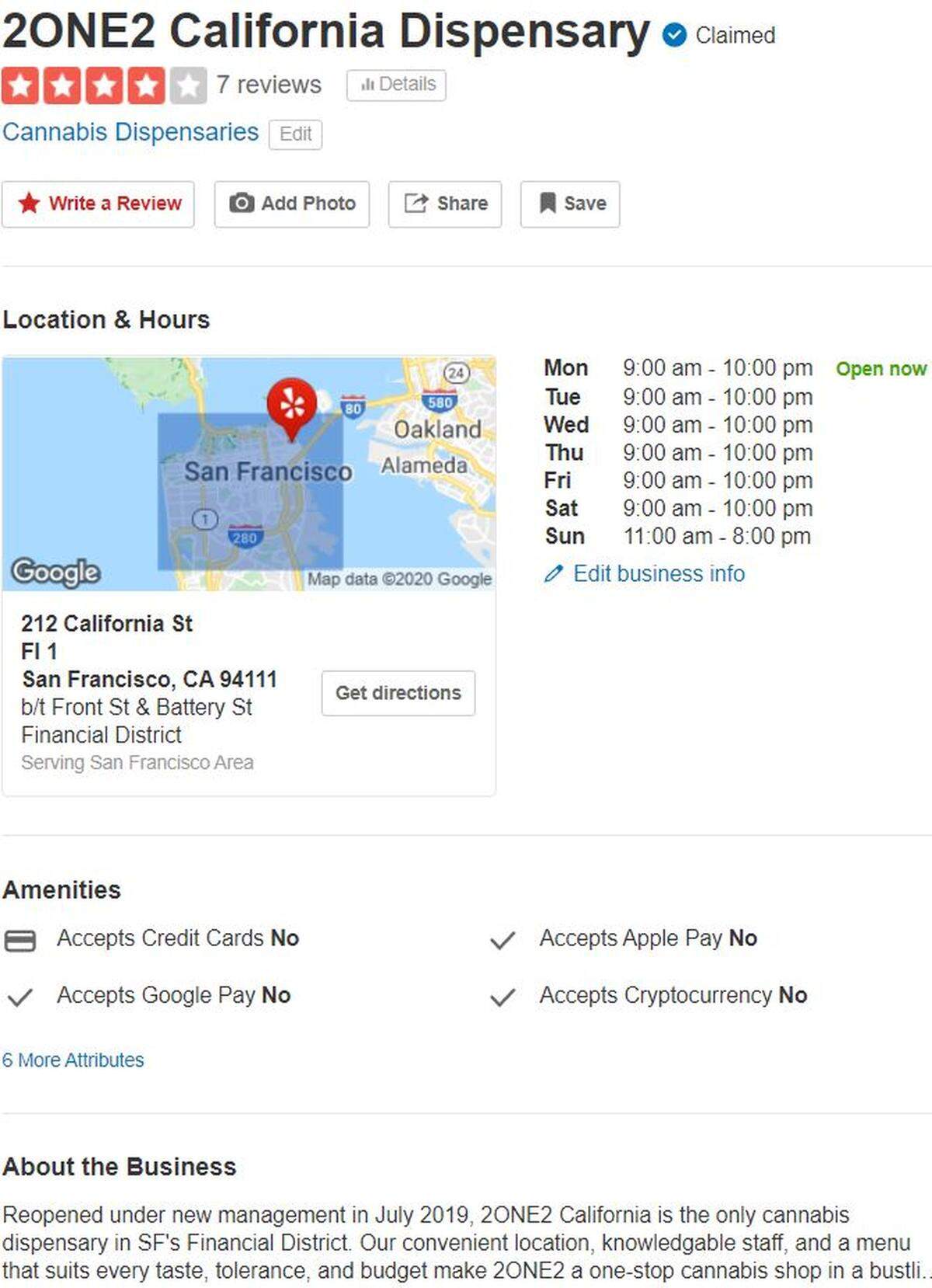Viewport: 932px width, 1288px height.
Task: Click the red star in Write a Review
Action: click(x=30, y=204)
